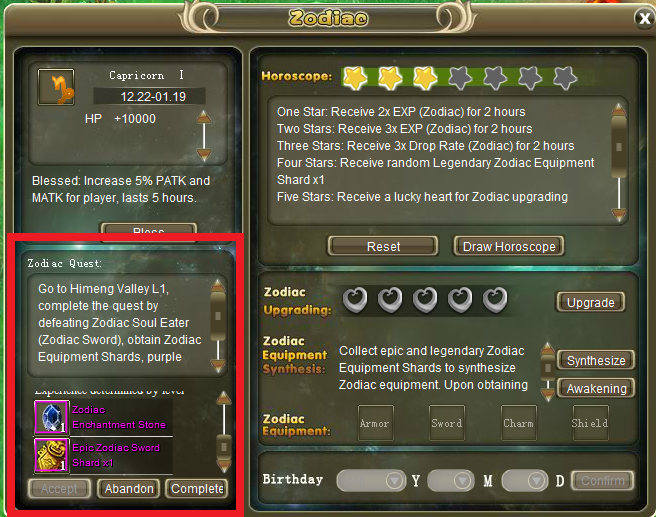Open the Charm equipment slot

(519, 422)
